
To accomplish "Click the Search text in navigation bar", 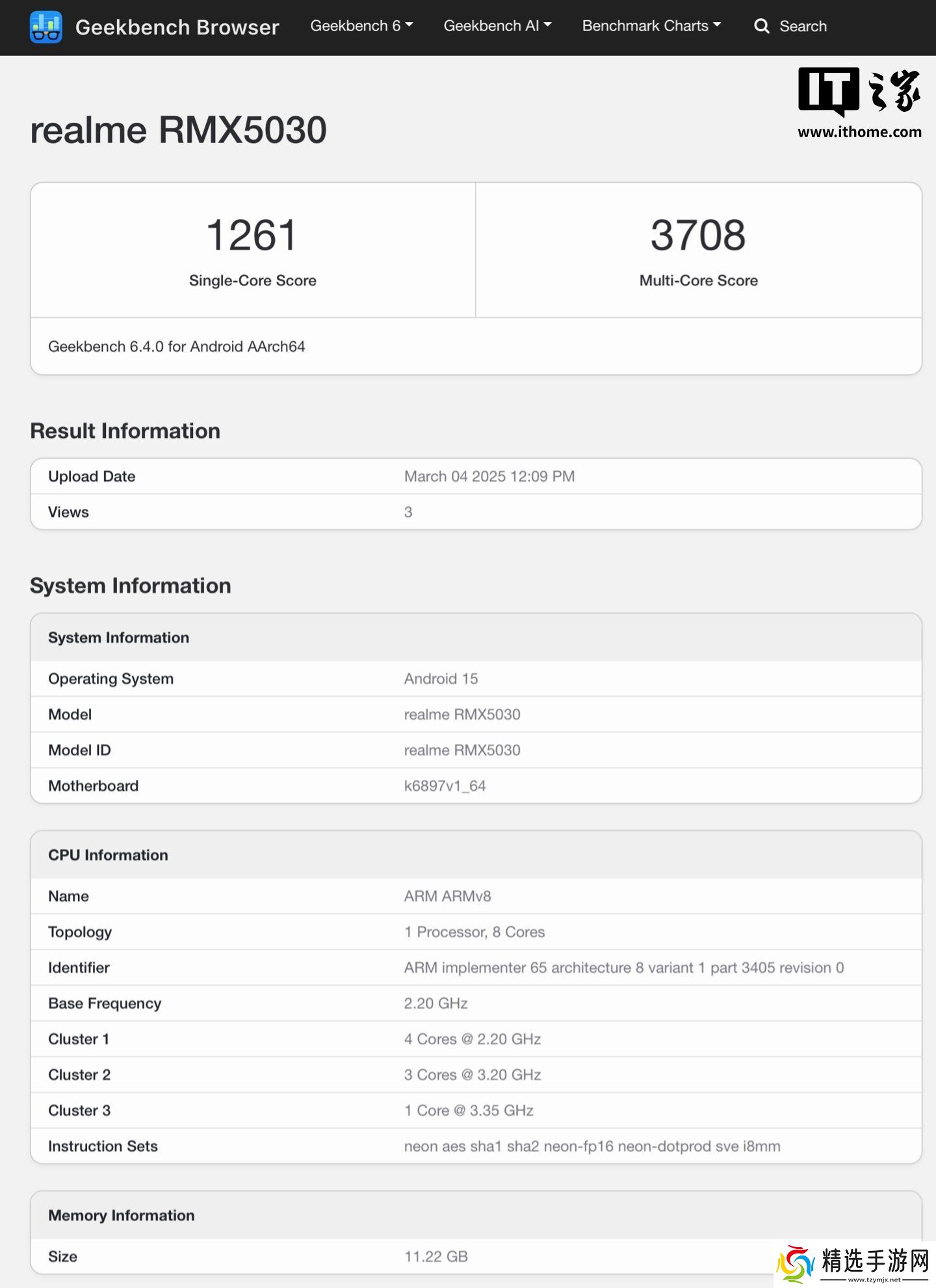I will coord(803,27).
